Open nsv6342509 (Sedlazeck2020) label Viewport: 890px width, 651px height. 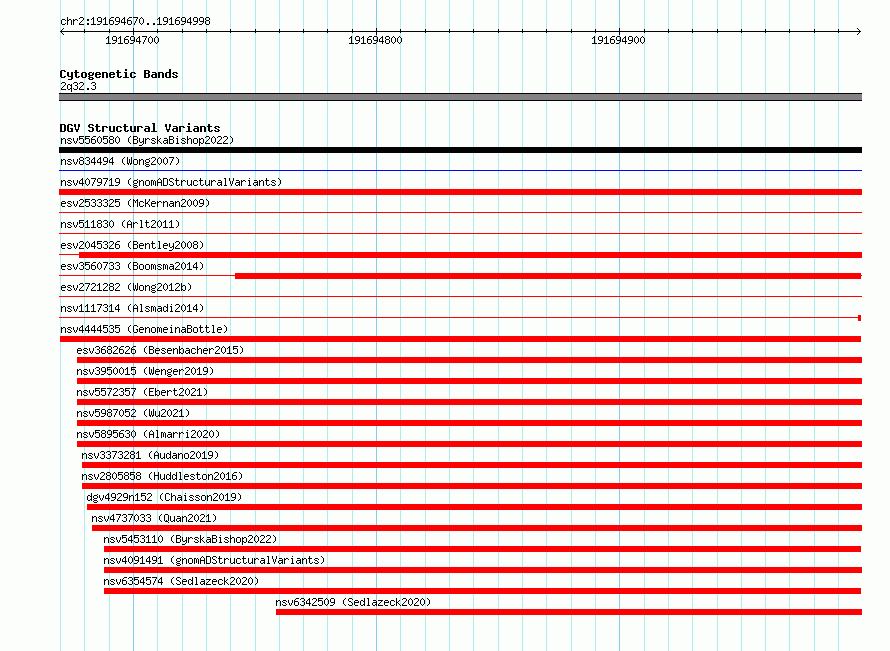point(353,602)
